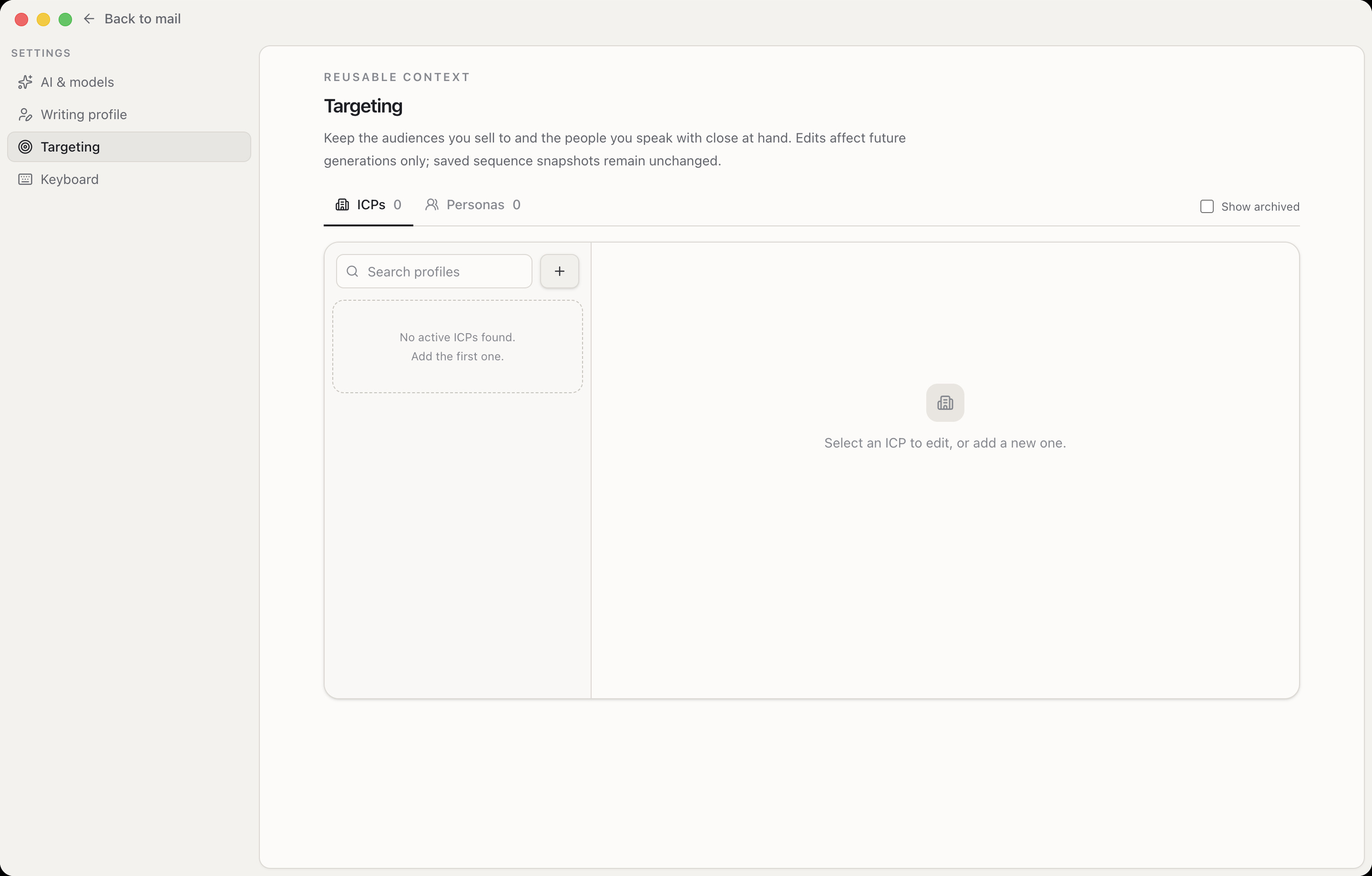Click the Show archived label

[x=1260, y=207]
